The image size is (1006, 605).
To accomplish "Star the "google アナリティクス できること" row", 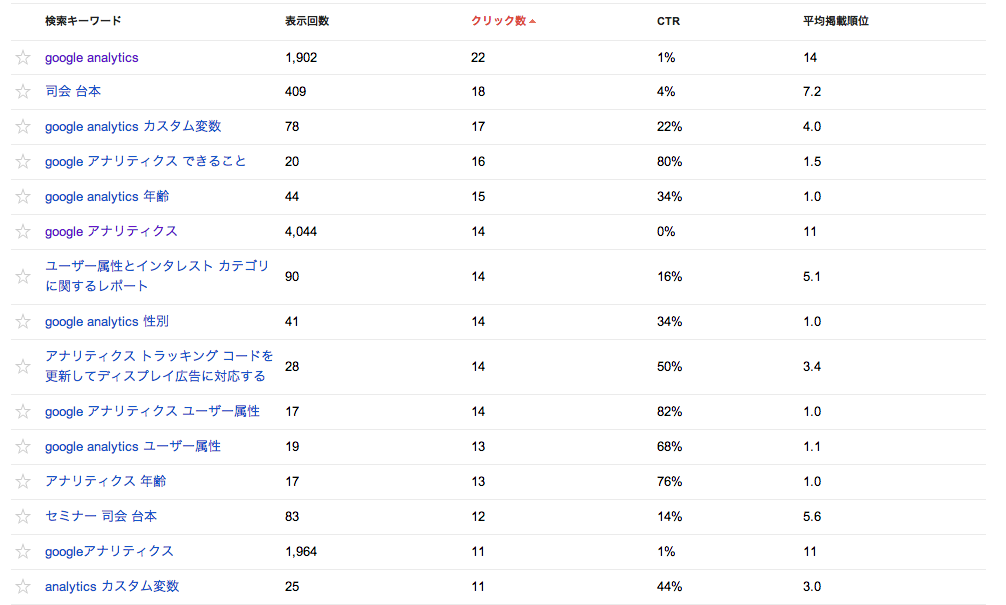I will point(23,162).
